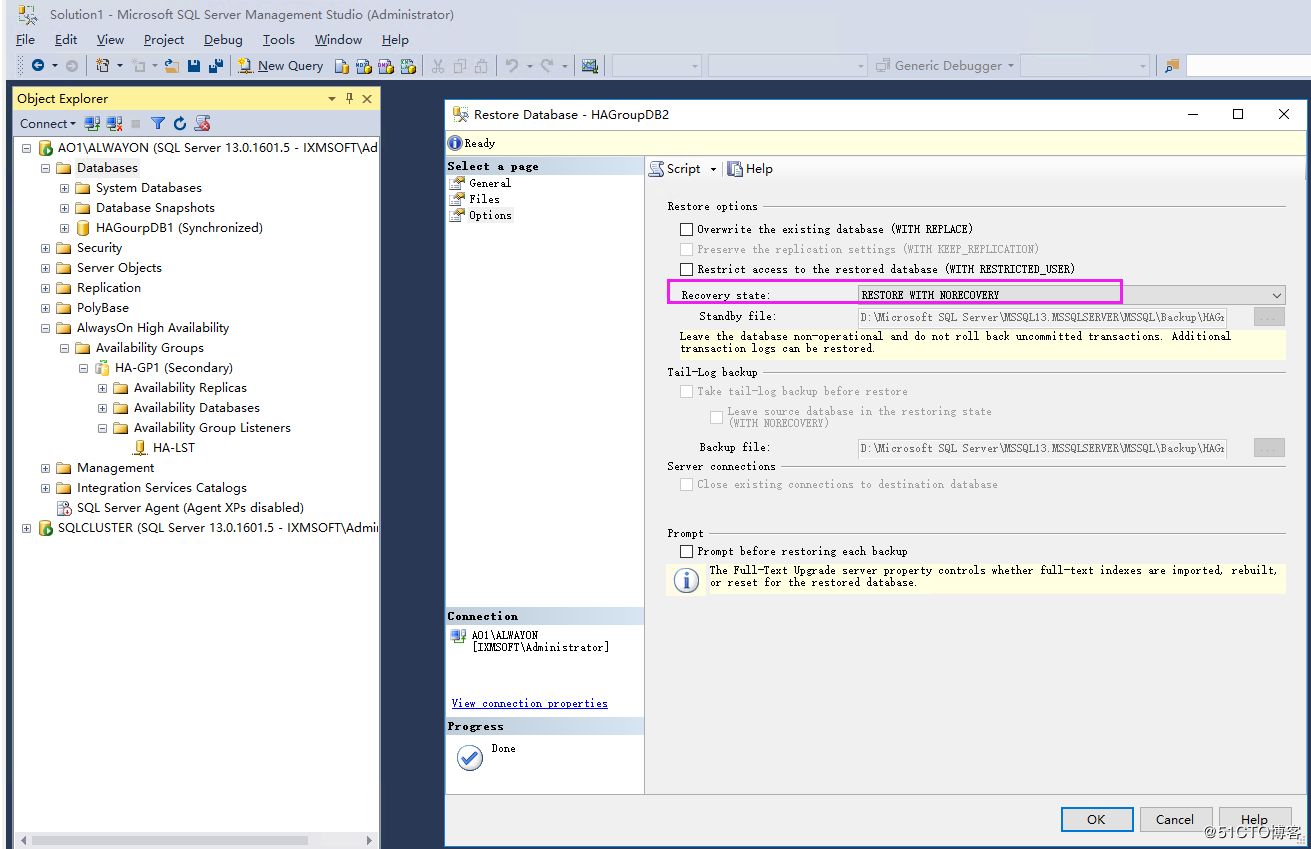Open the New Query toolbar icon
Screen dimensions: 1311x849
280,65
